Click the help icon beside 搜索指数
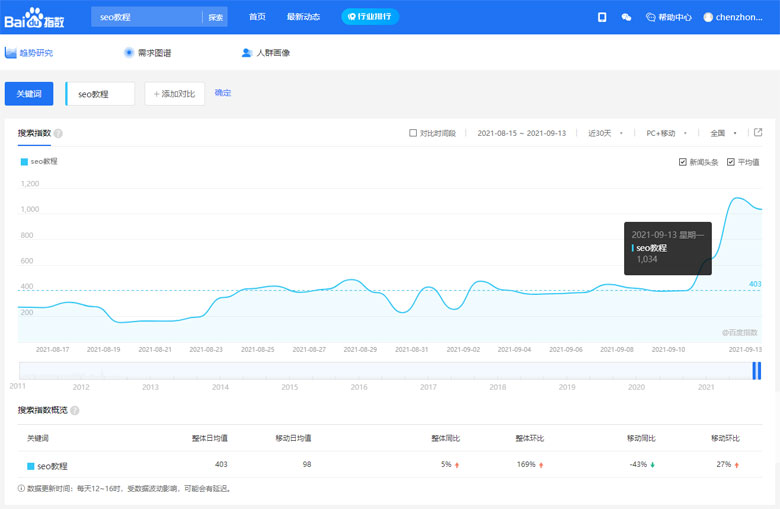Viewport: 780px width, 509px height. point(58,133)
